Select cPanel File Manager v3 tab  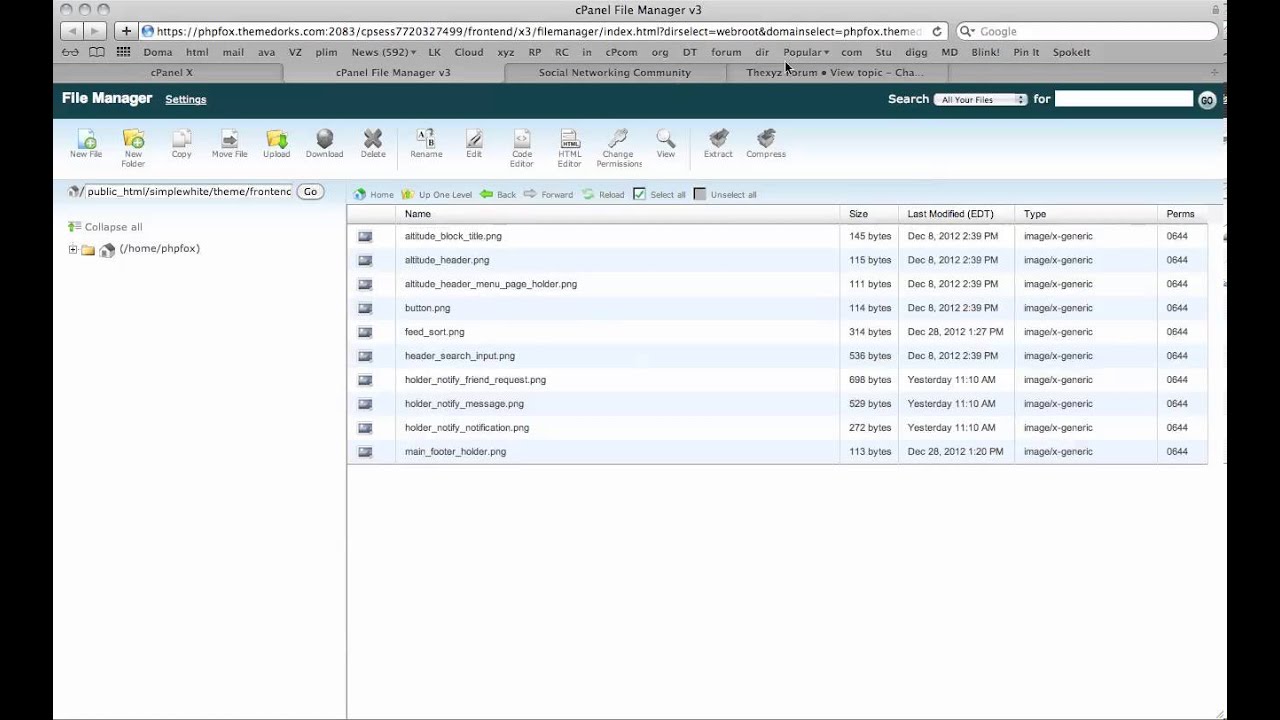pyautogui.click(x=393, y=72)
